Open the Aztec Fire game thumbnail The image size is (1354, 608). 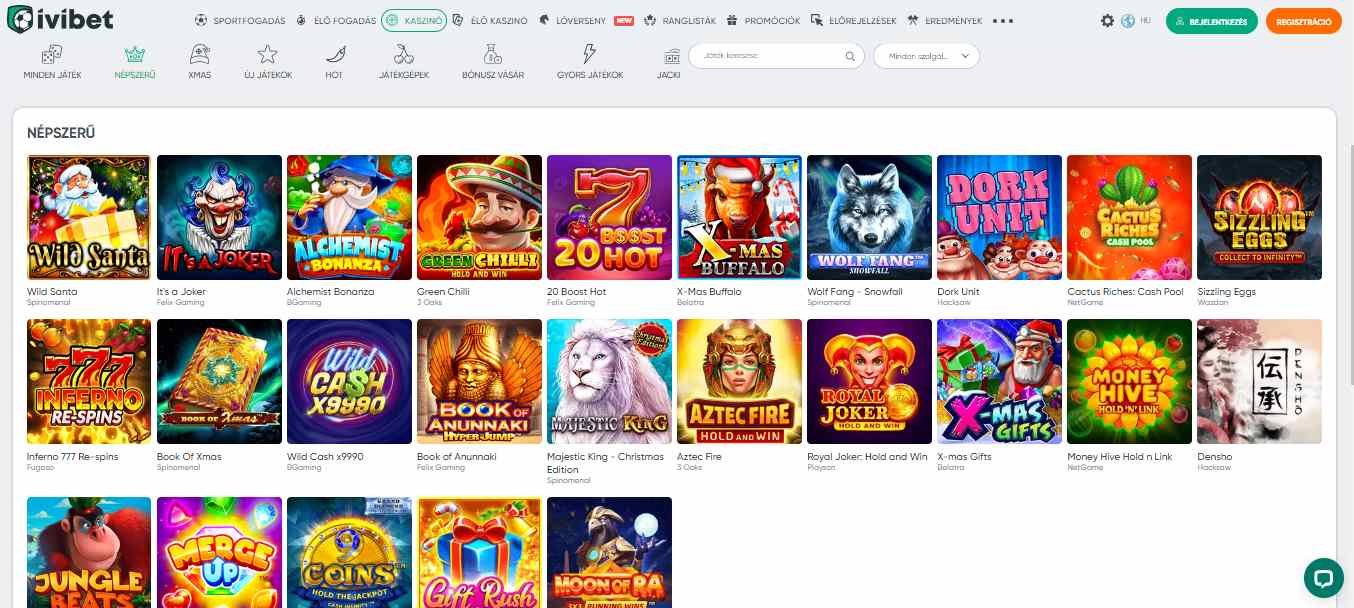click(739, 381)
